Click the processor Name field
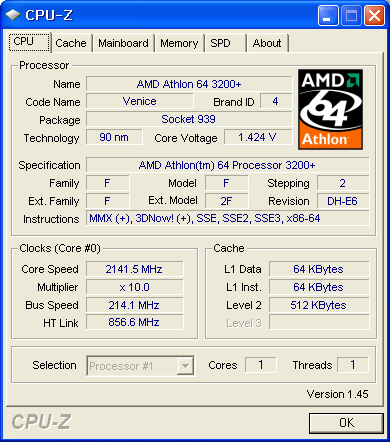 189,84
